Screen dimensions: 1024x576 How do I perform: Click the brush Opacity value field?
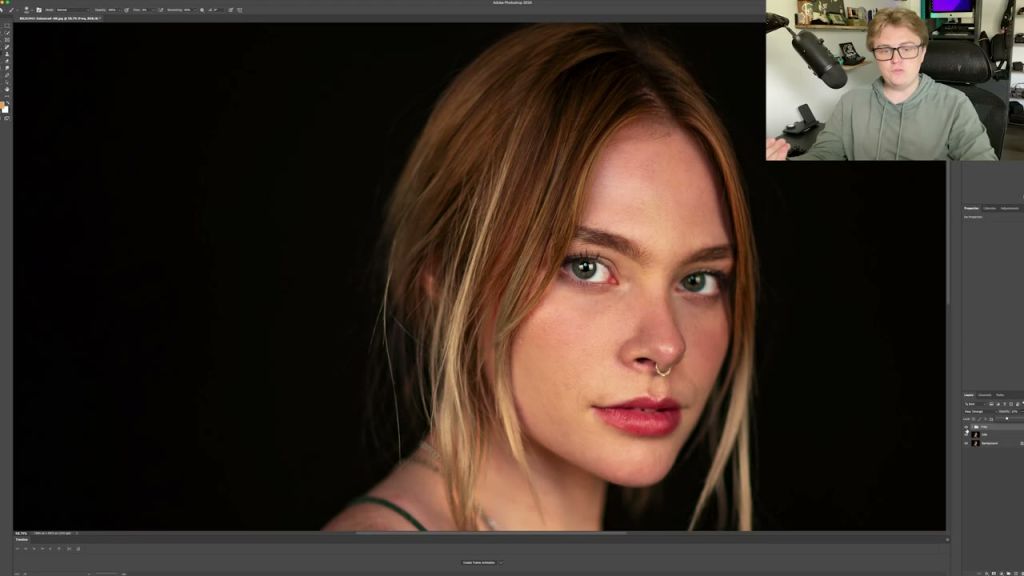[x=112, y=10]
